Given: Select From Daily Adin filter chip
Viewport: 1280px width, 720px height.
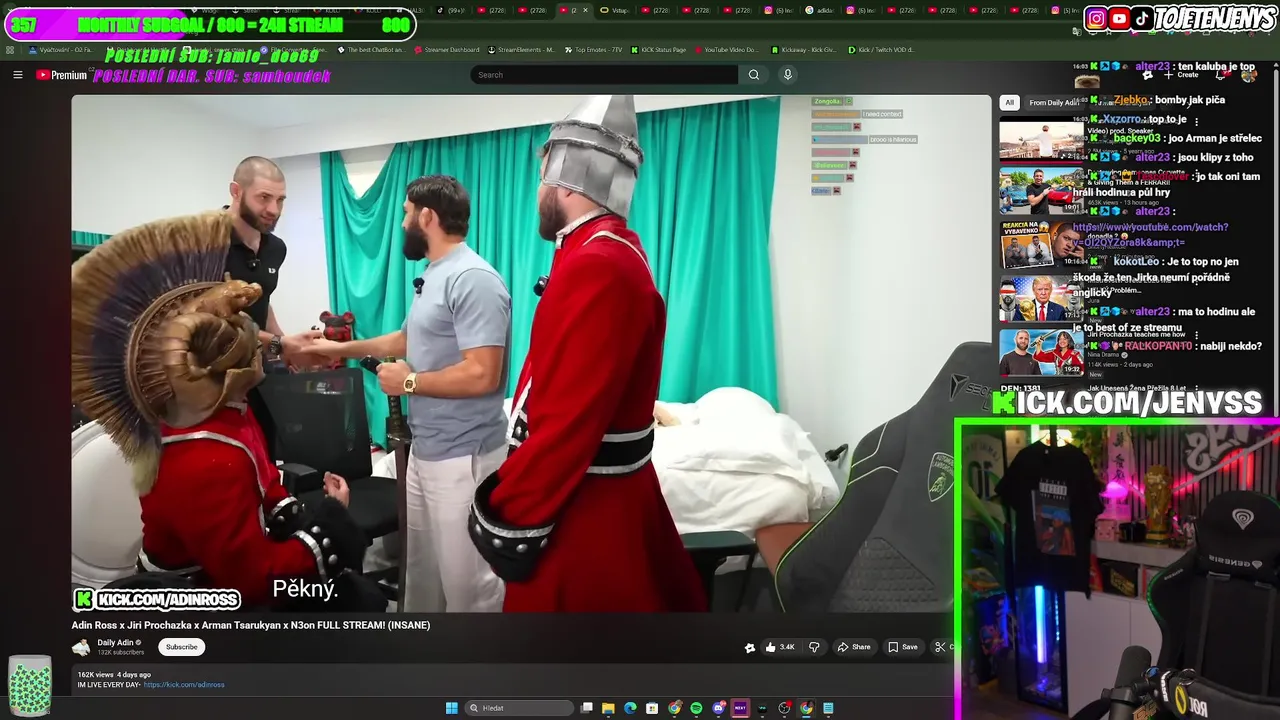Looking at the screenshot, I should [x=1055, y=102].
